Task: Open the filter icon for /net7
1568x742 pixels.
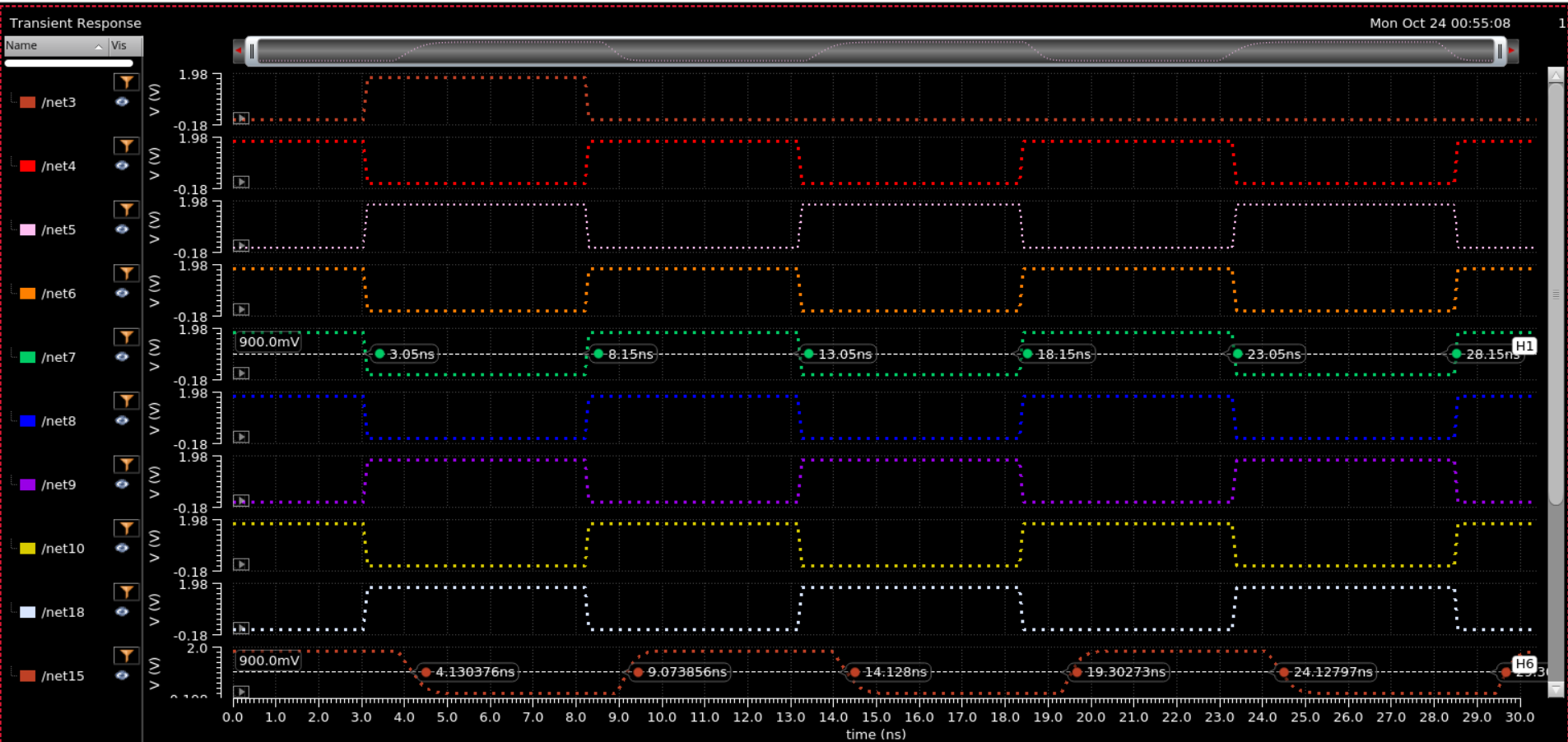Action: (126, 336)
